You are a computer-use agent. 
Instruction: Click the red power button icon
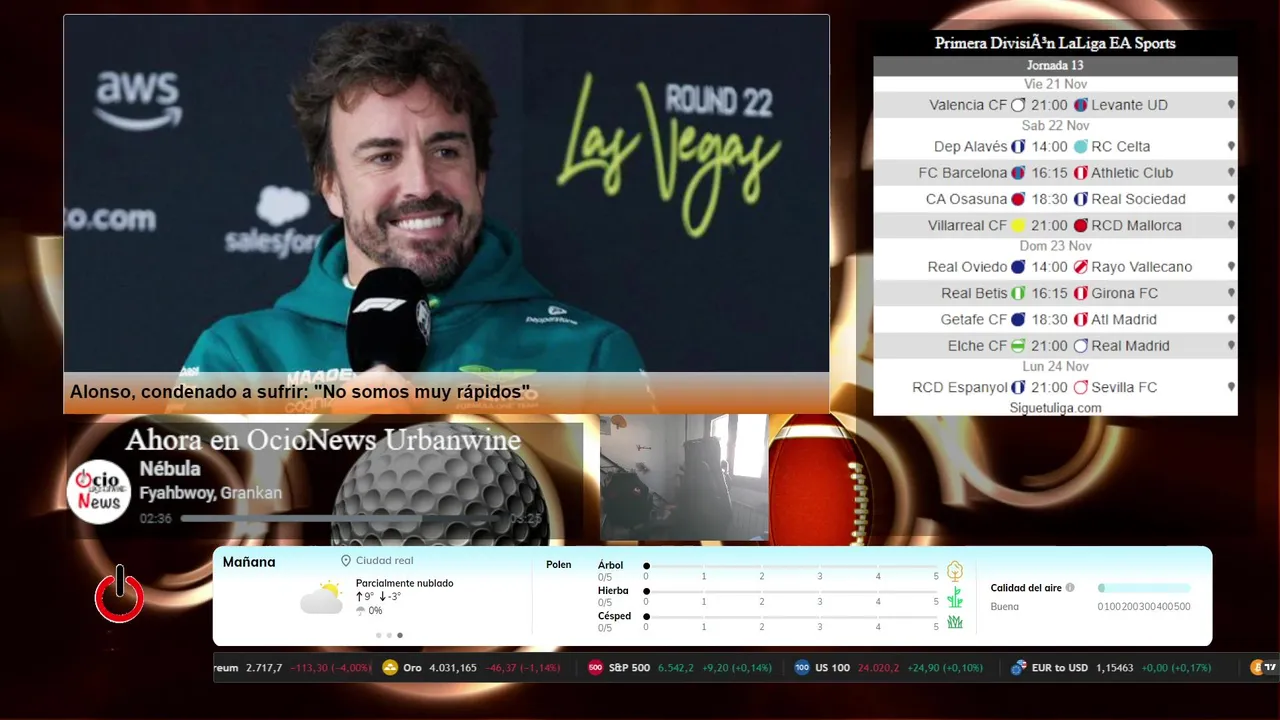[x=119, y=594]
